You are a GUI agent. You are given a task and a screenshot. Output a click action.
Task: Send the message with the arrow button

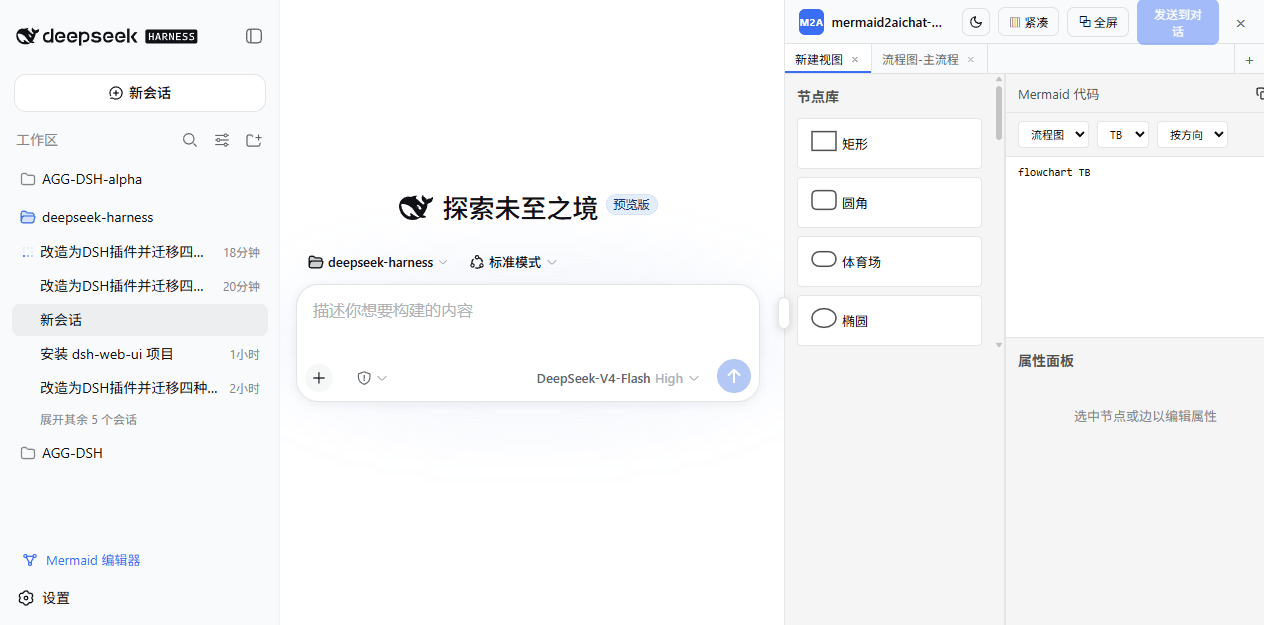[x=734, y=376]
